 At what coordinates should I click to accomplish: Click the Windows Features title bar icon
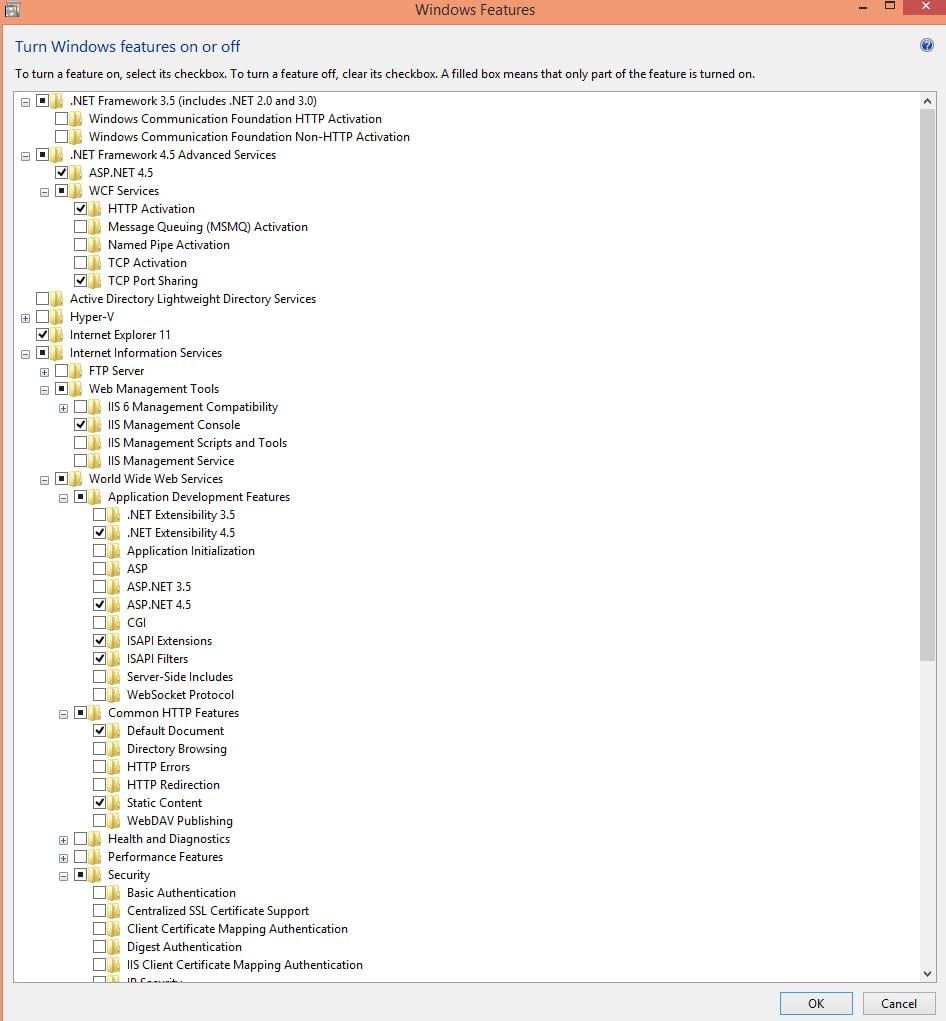pos(12,9)
